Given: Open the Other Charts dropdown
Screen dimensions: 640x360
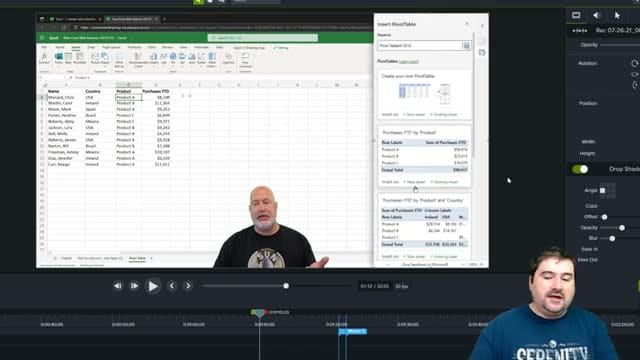Looking at the screenshot, I should click(212, 60).
